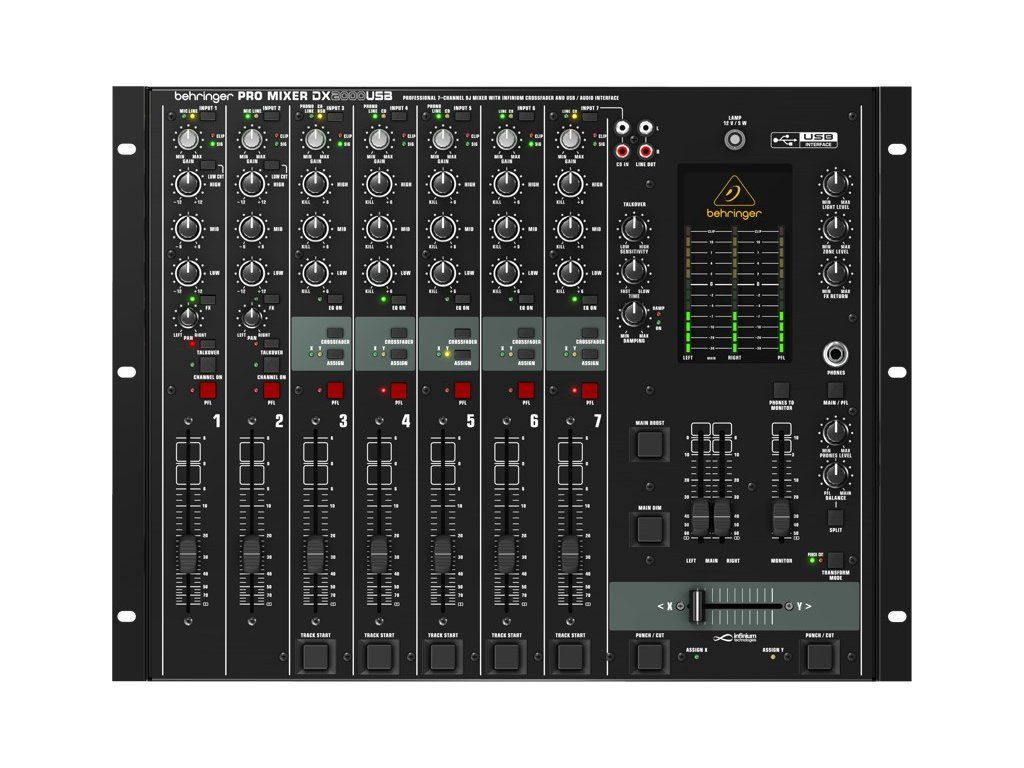Click the channel 1 volume fader cap

188,556
